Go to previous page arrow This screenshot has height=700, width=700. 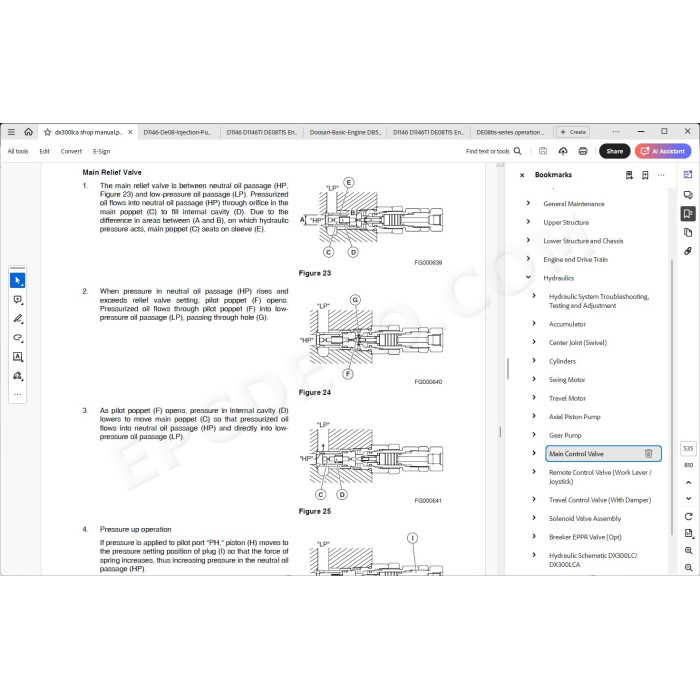[688, 483]
